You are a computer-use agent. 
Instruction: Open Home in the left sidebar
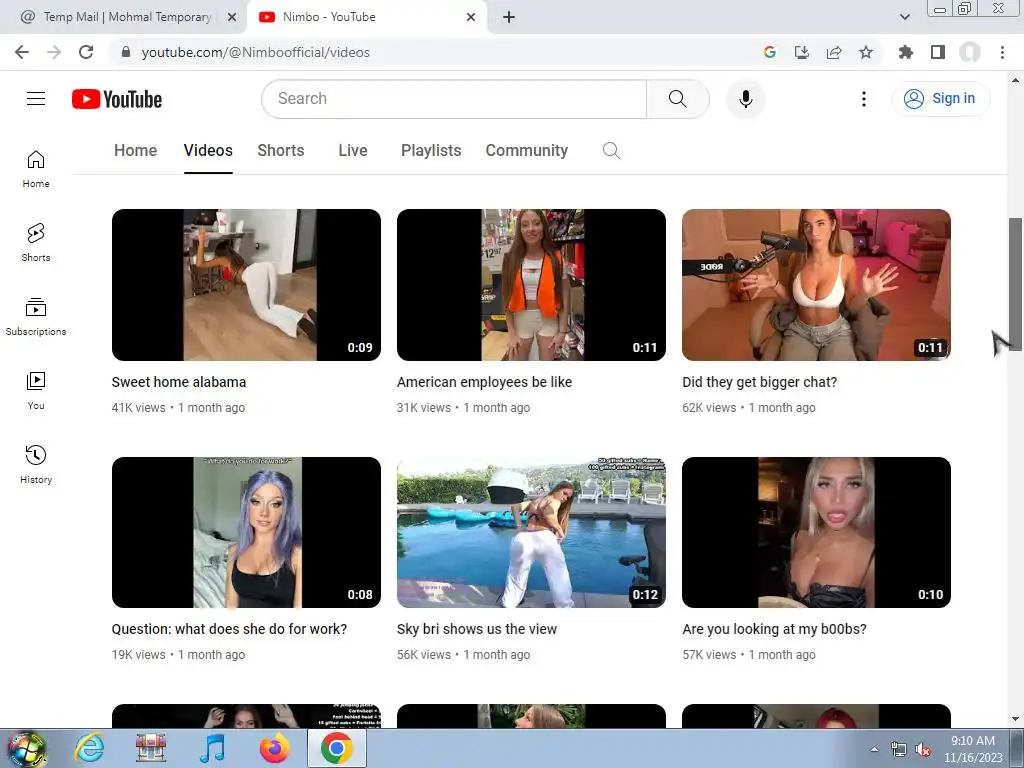pyautogui.click(x=36, y=169)
